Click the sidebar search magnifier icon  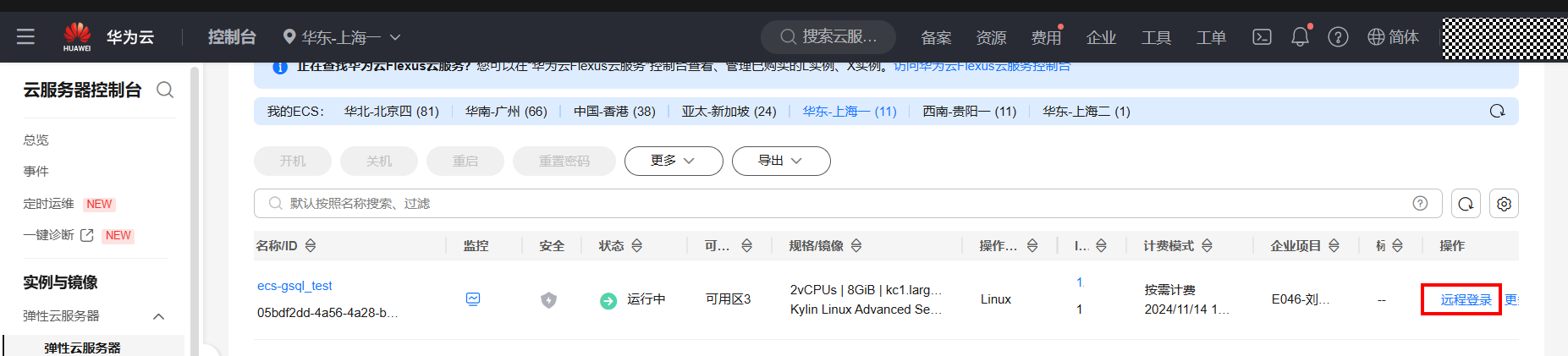pyautogui.click(x=165, y=90)
